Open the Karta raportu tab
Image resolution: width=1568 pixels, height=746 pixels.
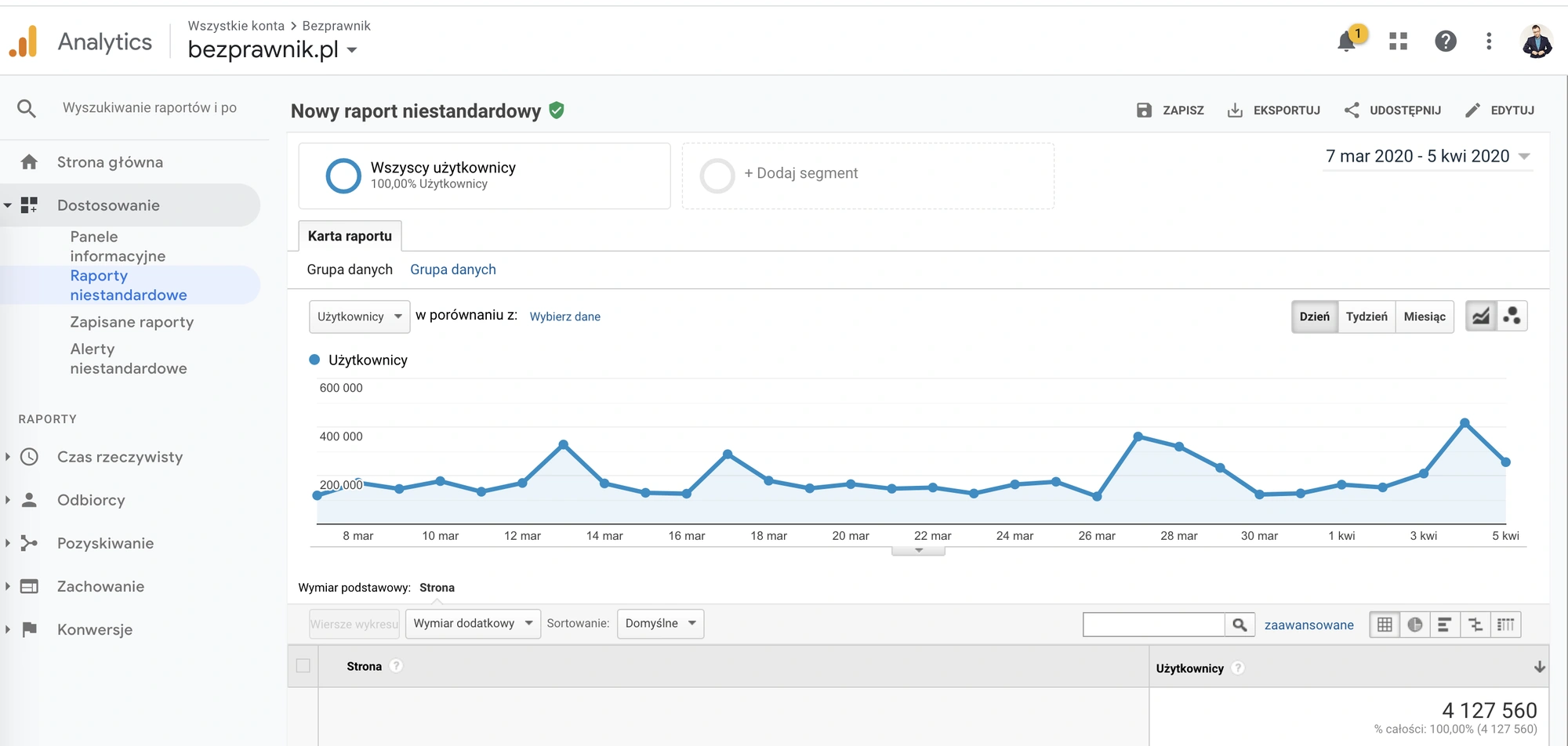(350, 236)
